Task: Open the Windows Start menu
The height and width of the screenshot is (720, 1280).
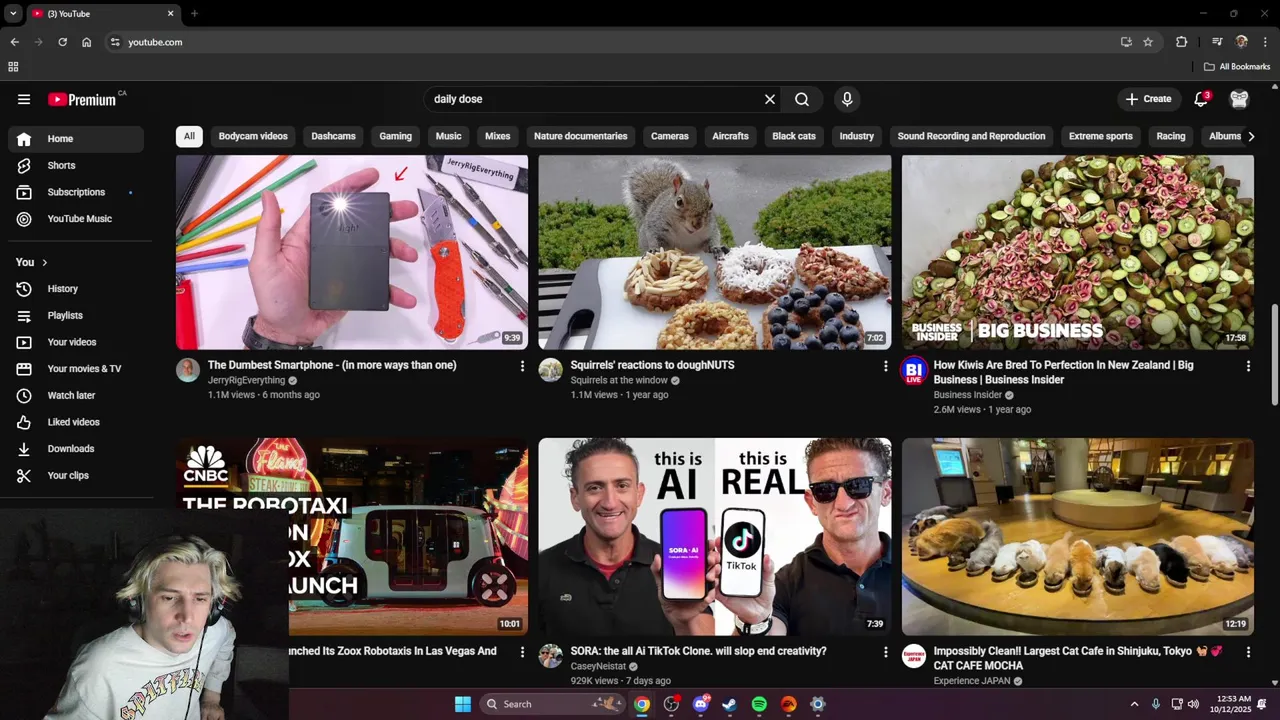Action: [x=463, y=704]
